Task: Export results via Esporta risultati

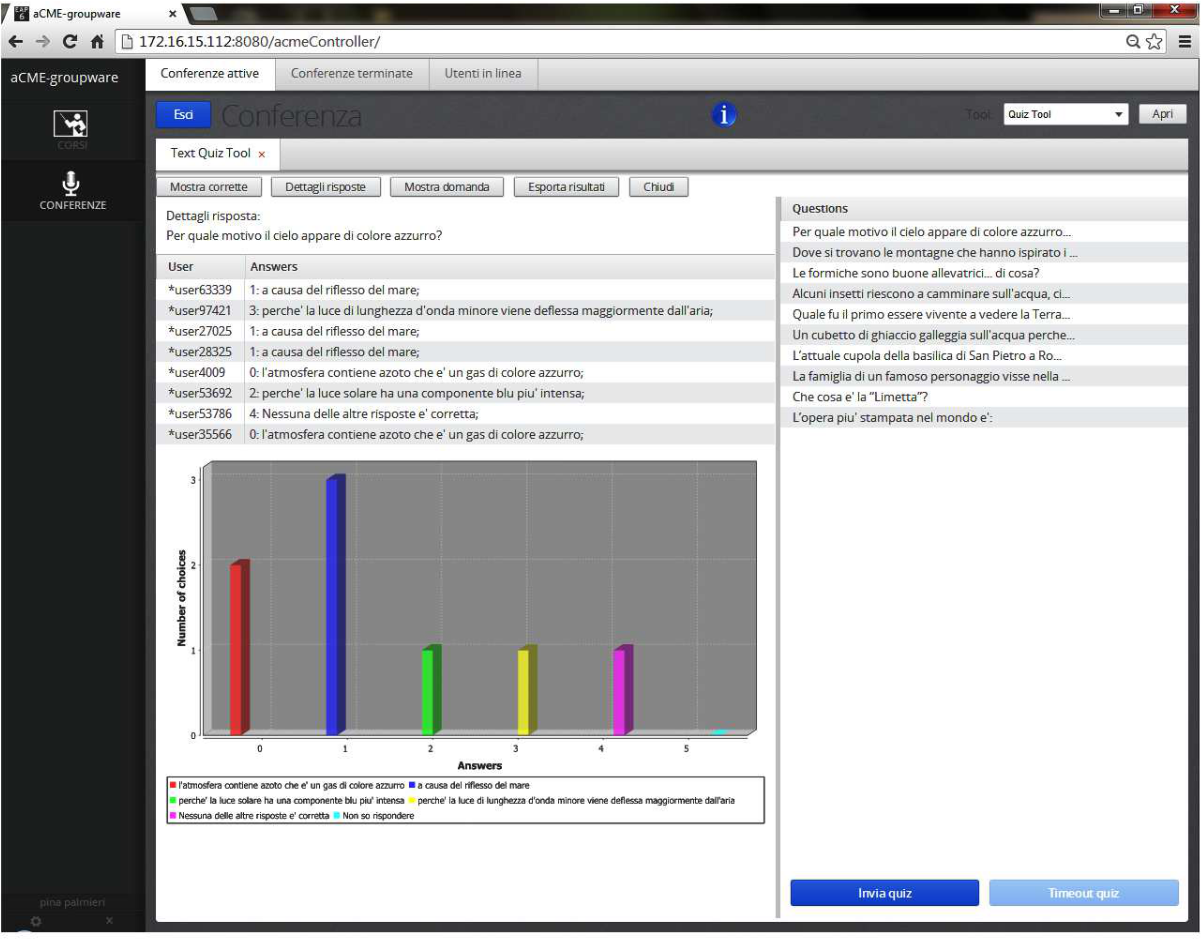Action: (567, 186)
